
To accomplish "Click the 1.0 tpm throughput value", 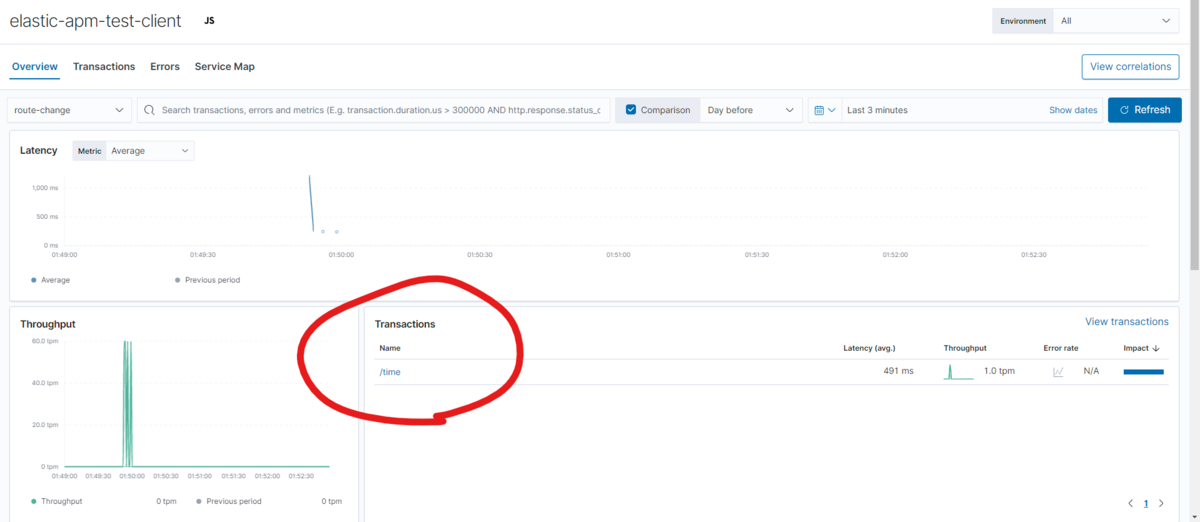I will tap(1000, 372).
